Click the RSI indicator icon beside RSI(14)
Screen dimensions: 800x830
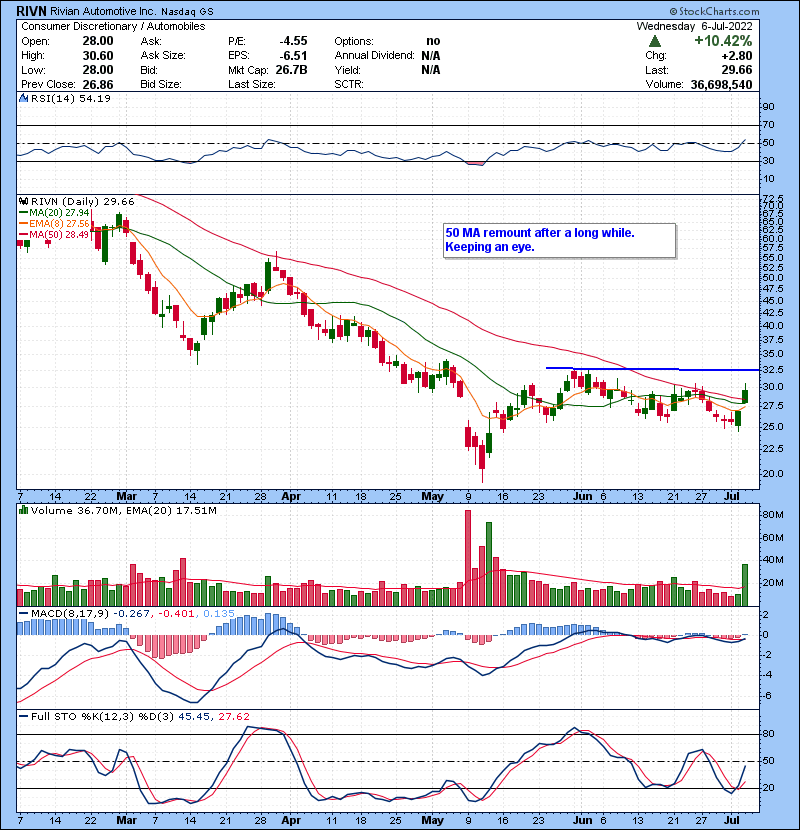point(23,98)
